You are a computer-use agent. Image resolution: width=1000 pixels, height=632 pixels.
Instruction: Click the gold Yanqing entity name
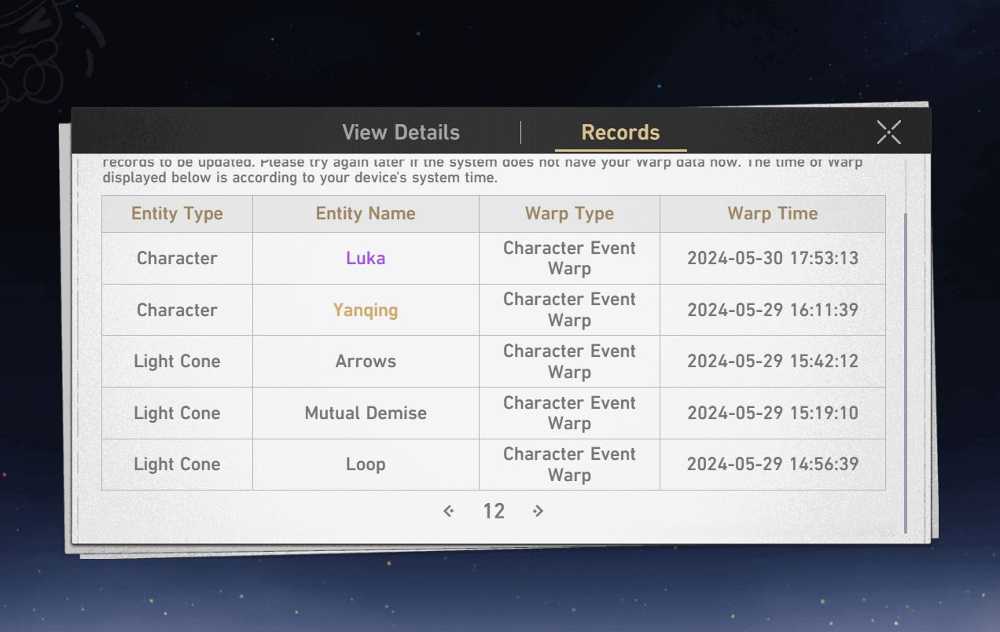[x=365, y=310]
